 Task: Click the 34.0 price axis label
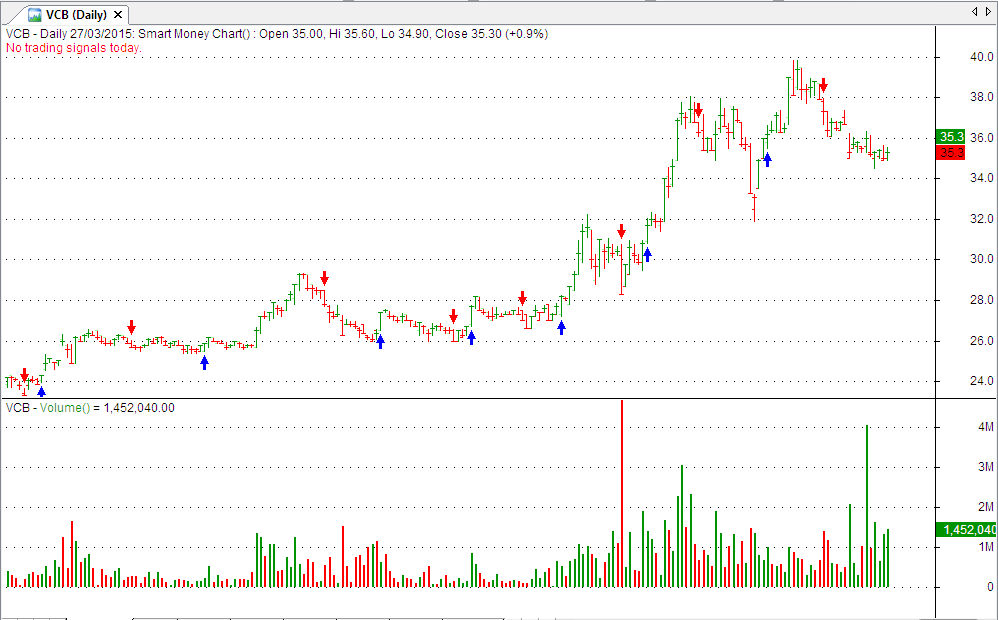click(981, 178)
